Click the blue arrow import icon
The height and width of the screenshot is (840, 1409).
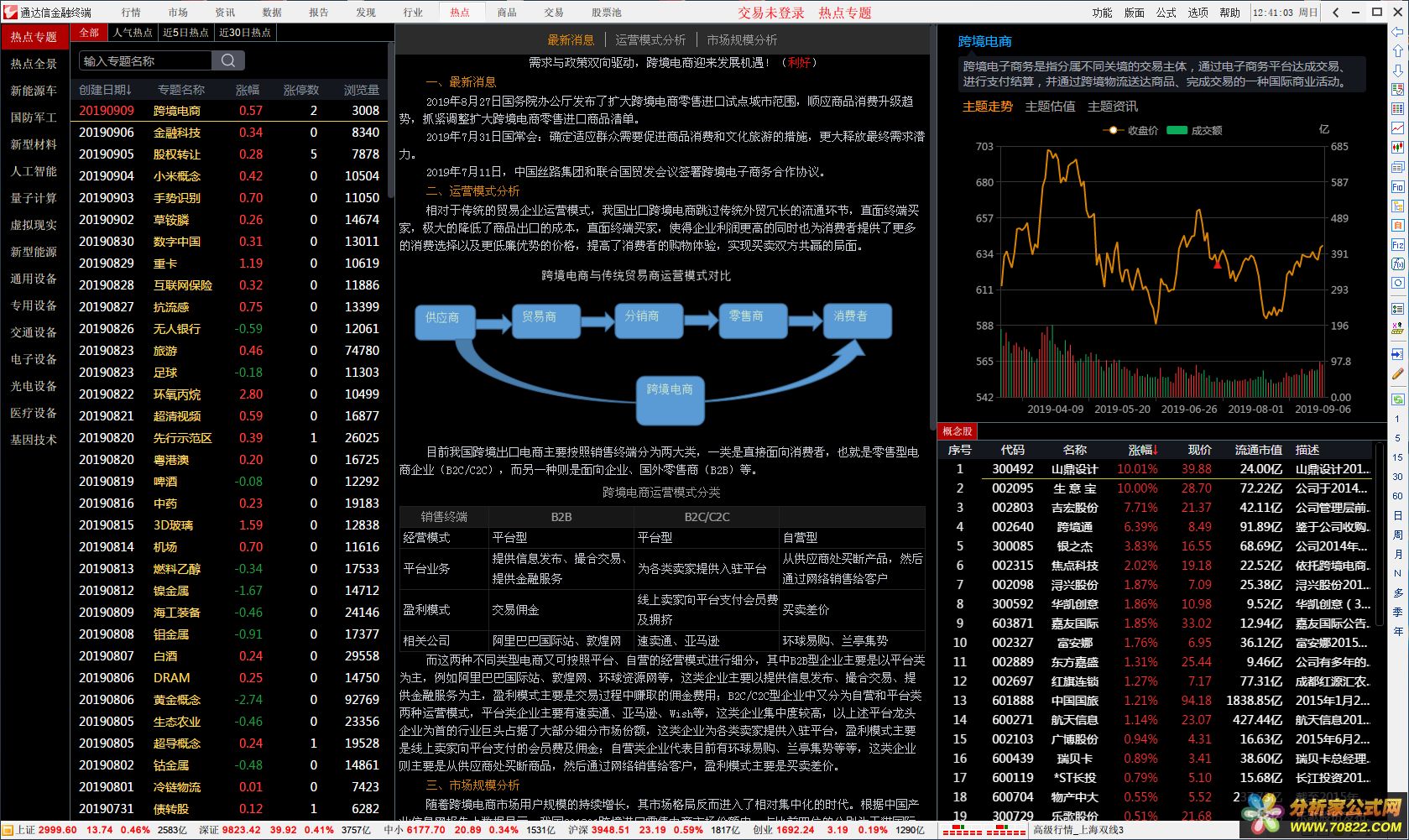tap(1397, 354)
